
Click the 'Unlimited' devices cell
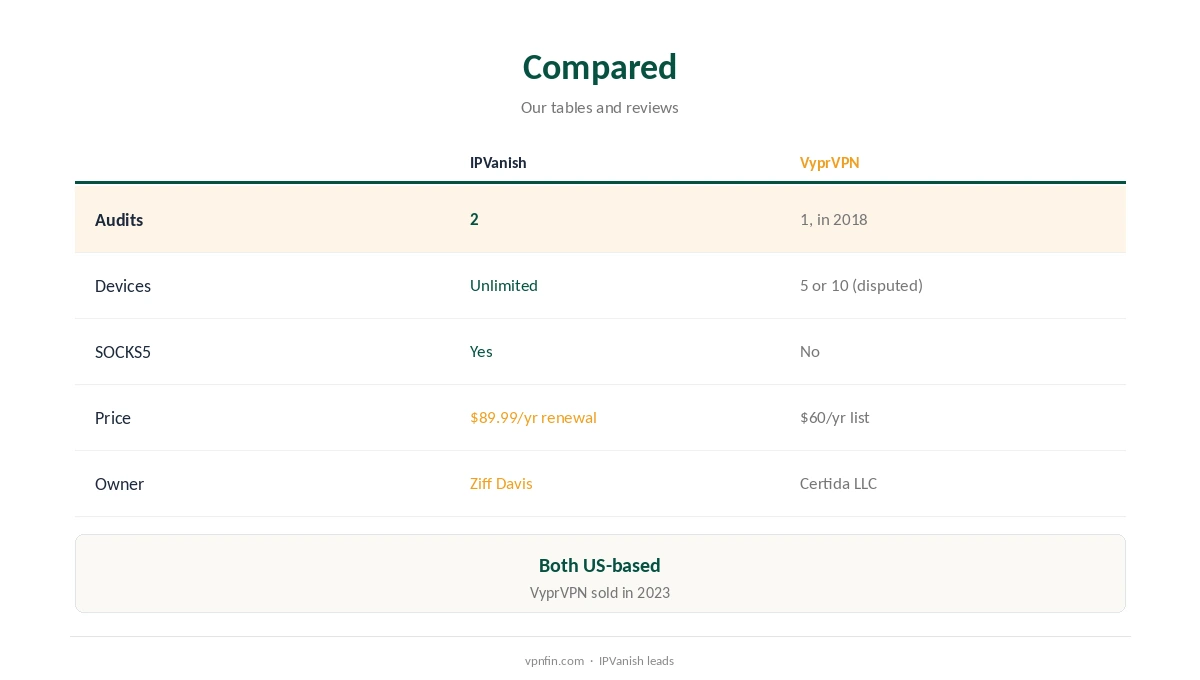click(x=504, y=285)
